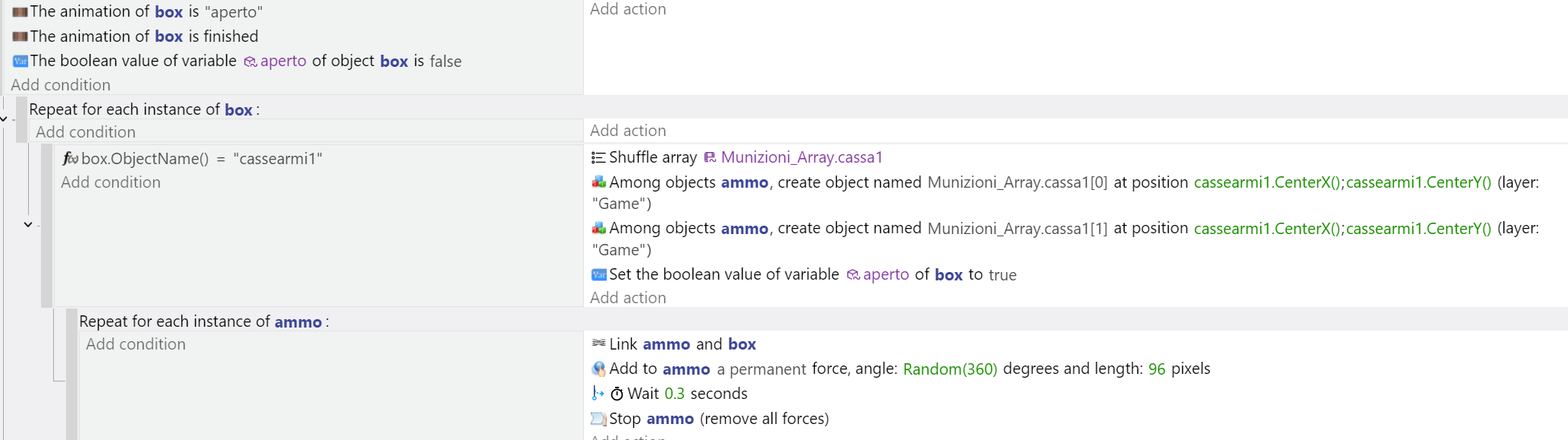Screen dimensions: 1568x440
Task: Edit the Random(360) angle parameter
Action: tap(950, 369)
